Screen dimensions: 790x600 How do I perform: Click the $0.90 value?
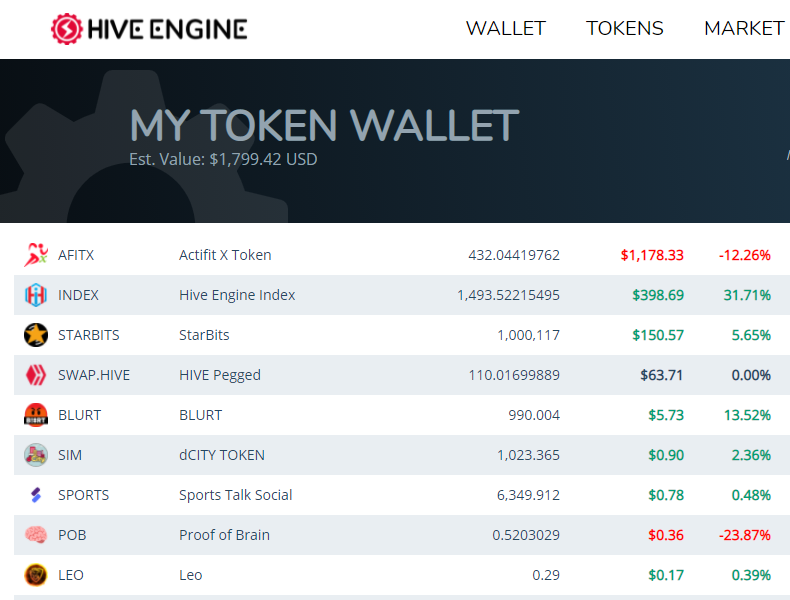tap(666, 455)
